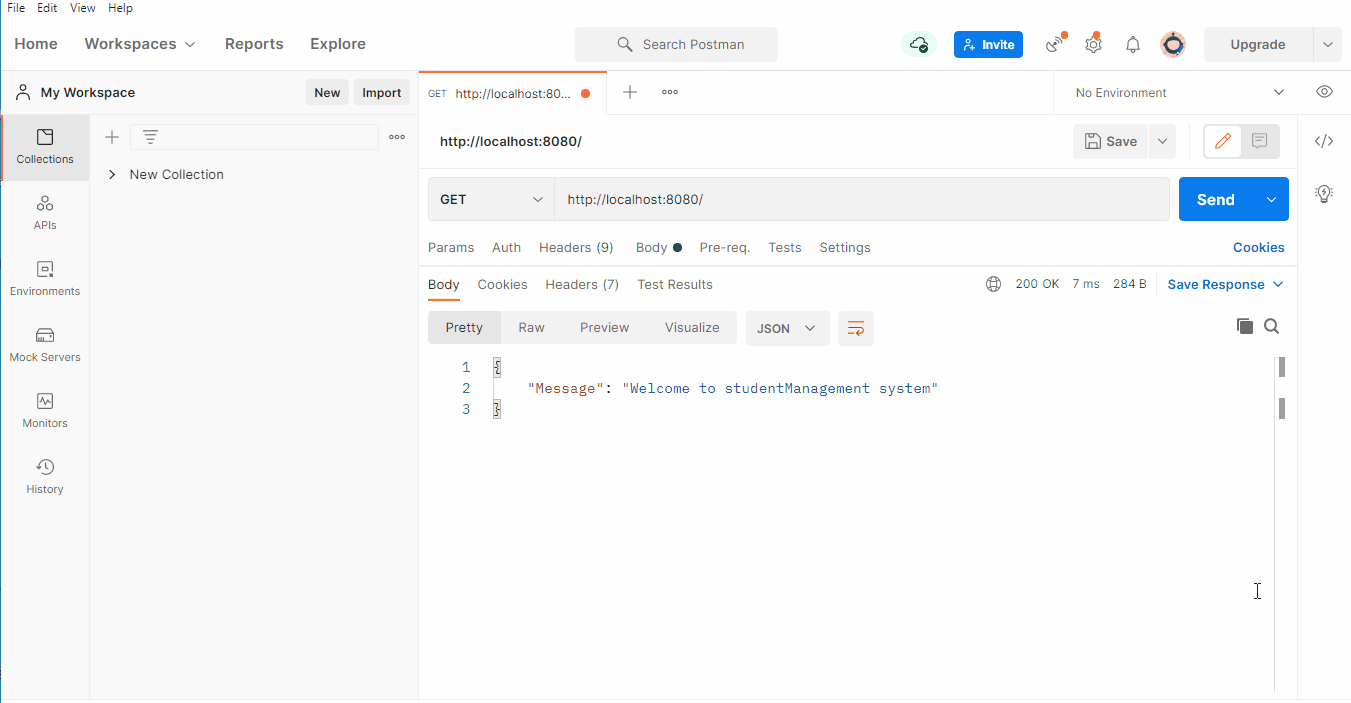The image size is (1351, 703).
Task: Switch to the request Settings tab
Action: click(845, 247)
